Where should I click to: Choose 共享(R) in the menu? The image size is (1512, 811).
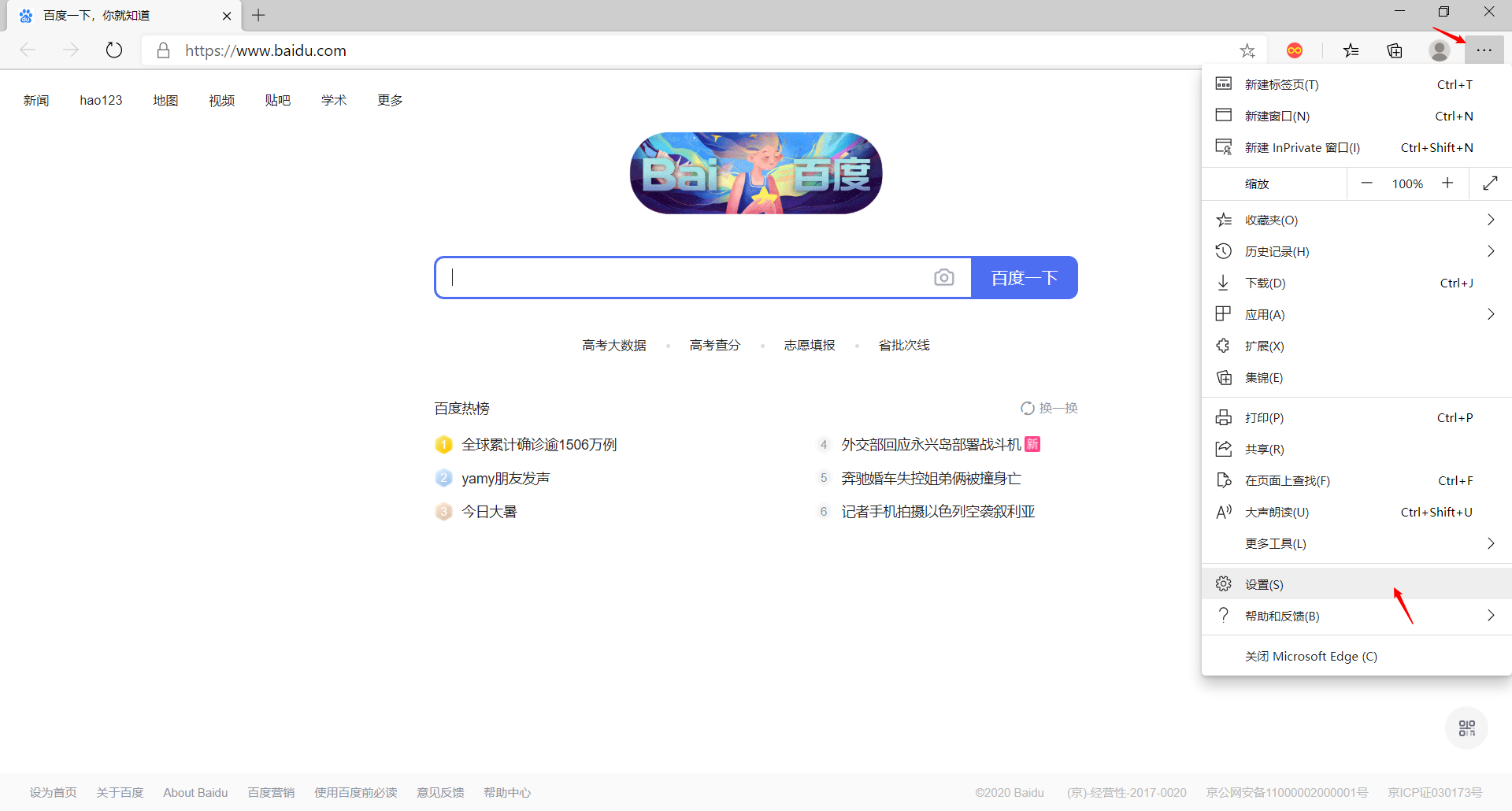coord(1356,449)
